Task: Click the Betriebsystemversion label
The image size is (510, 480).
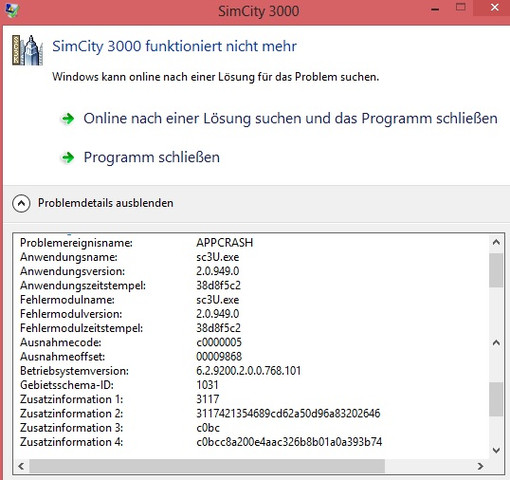Action: (74, 371)
